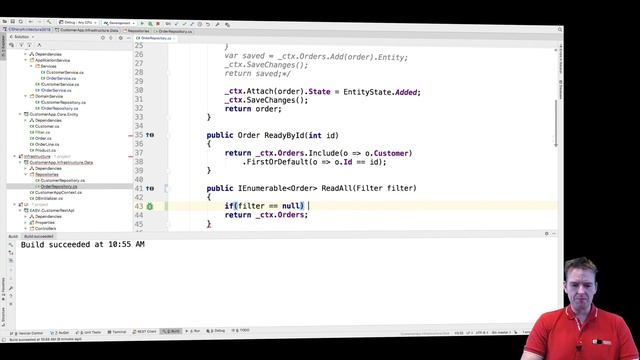Click the save icon in top toolbar
This screenshot has width=640, height=360.
coord(13,21)
